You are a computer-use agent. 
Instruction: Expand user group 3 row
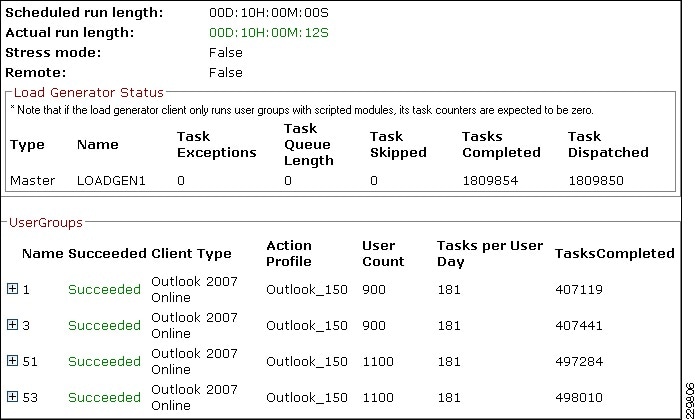tap(12, 325)
